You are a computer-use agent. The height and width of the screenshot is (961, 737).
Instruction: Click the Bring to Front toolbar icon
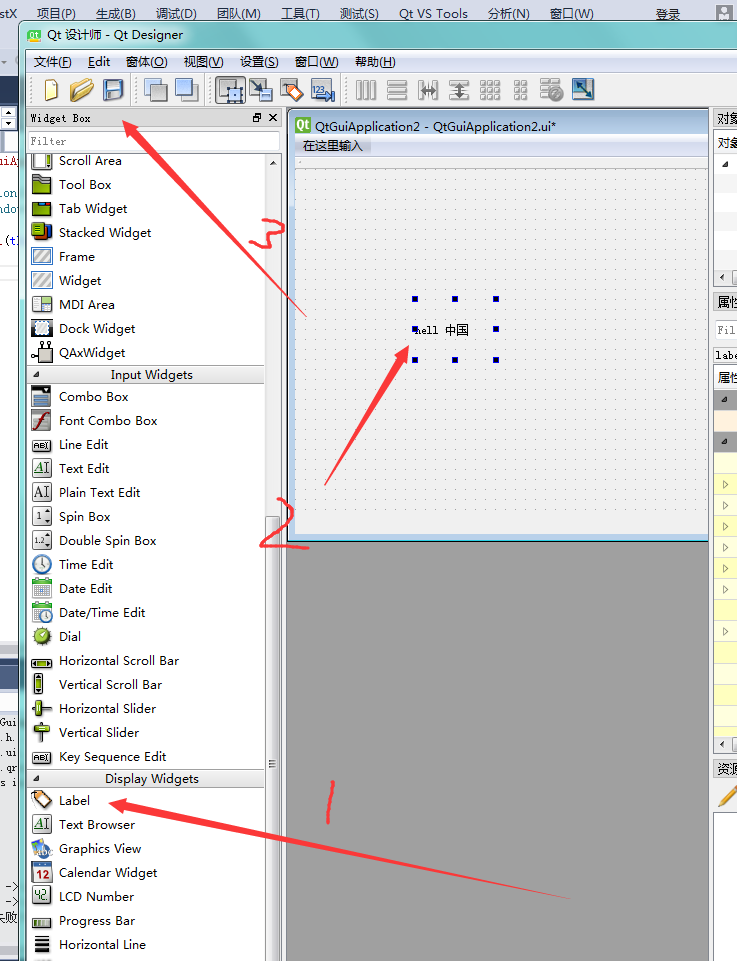coord(187,90)
